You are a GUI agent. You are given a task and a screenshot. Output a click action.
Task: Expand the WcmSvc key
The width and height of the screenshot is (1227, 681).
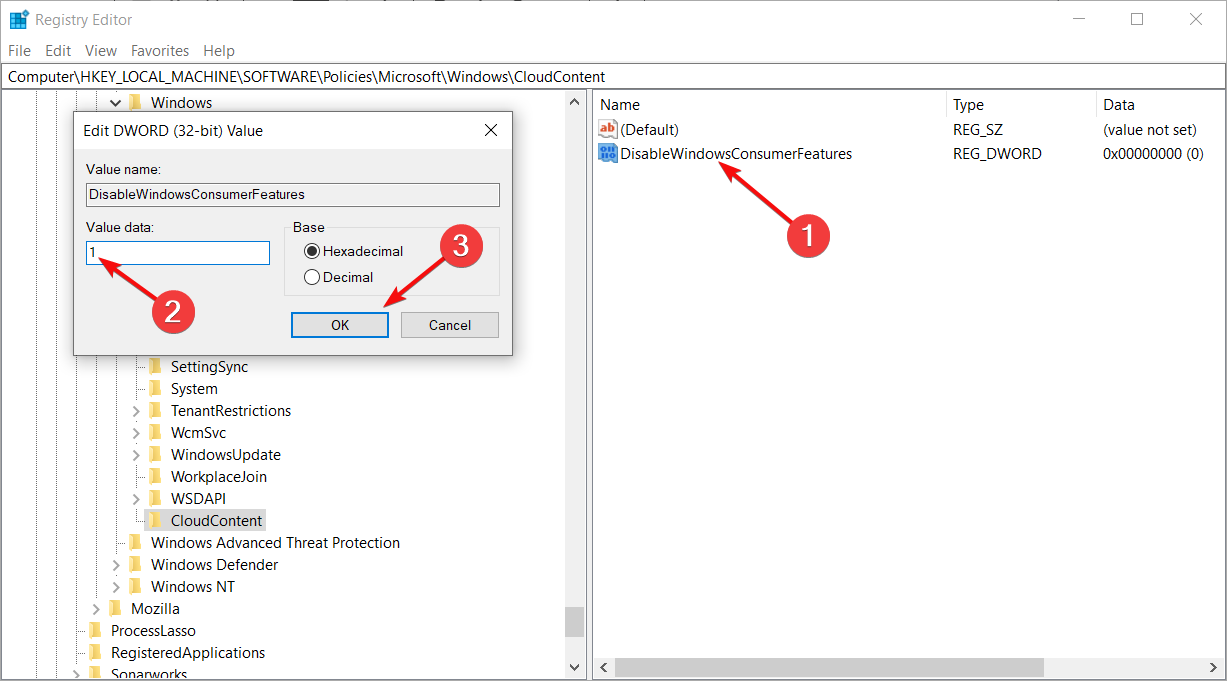click(136, 432)
